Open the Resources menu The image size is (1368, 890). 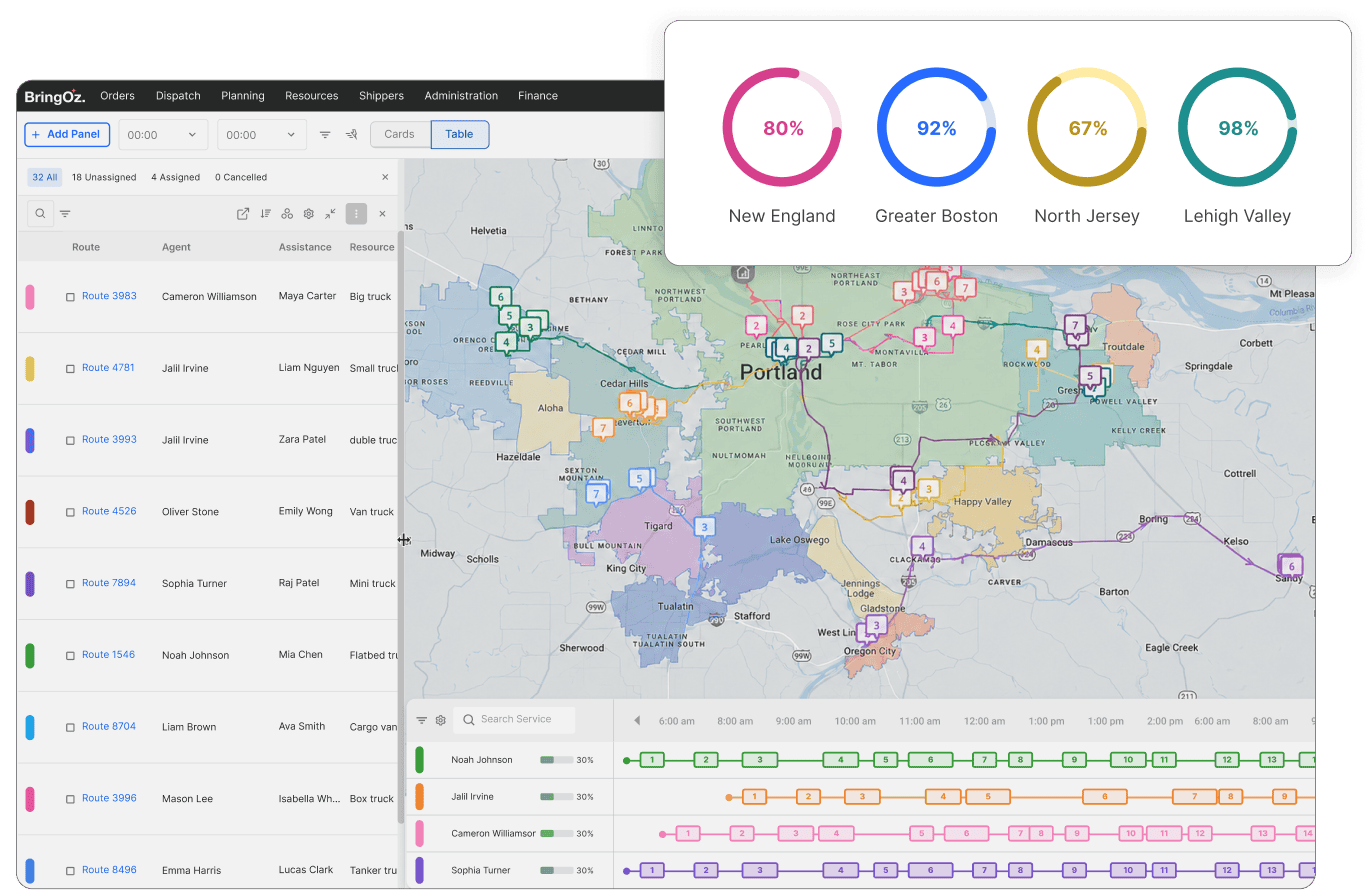(312, 96)
